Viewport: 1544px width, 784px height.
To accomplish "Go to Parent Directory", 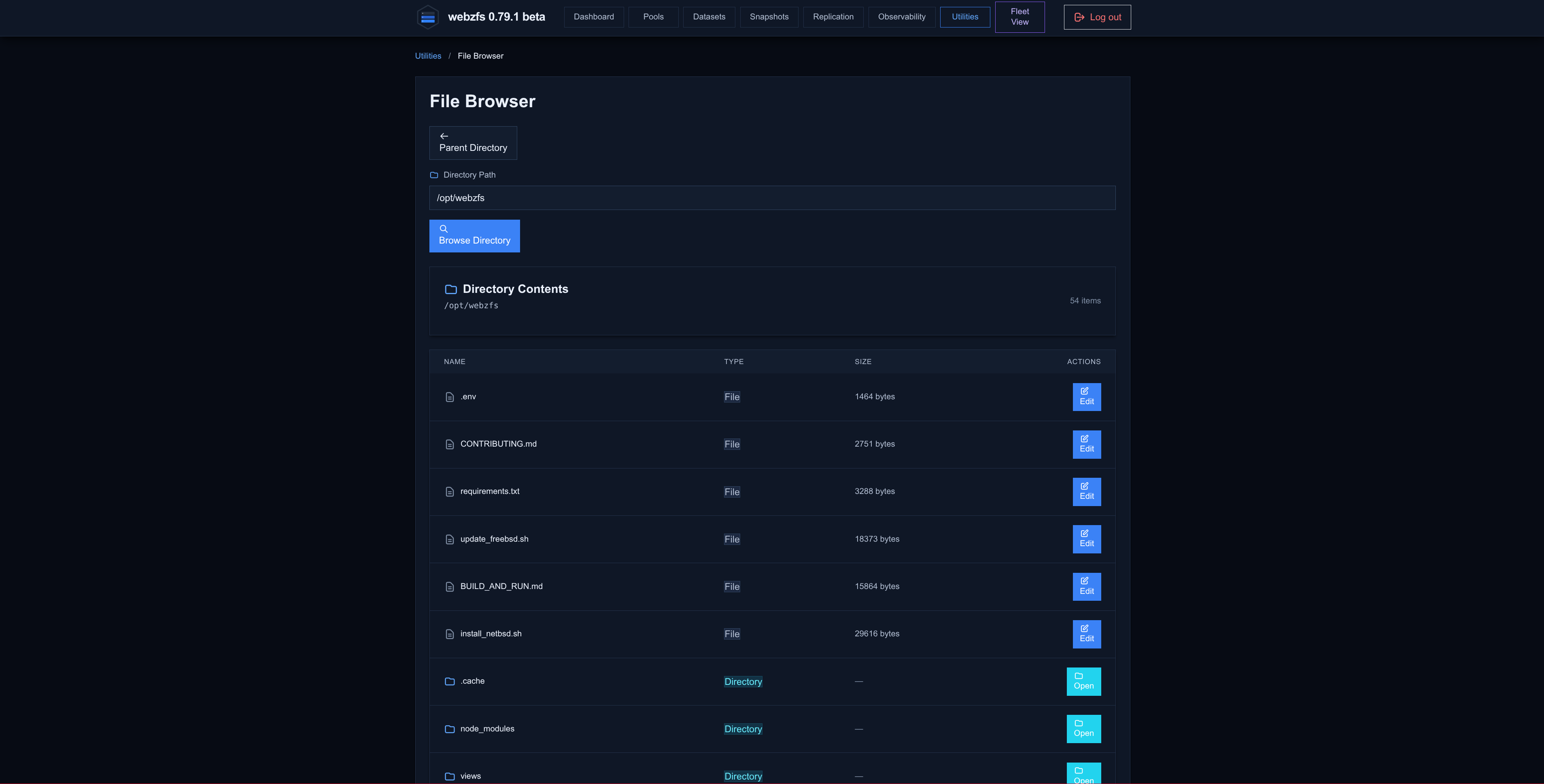I will pyautogui.click(x=473, y=143).
